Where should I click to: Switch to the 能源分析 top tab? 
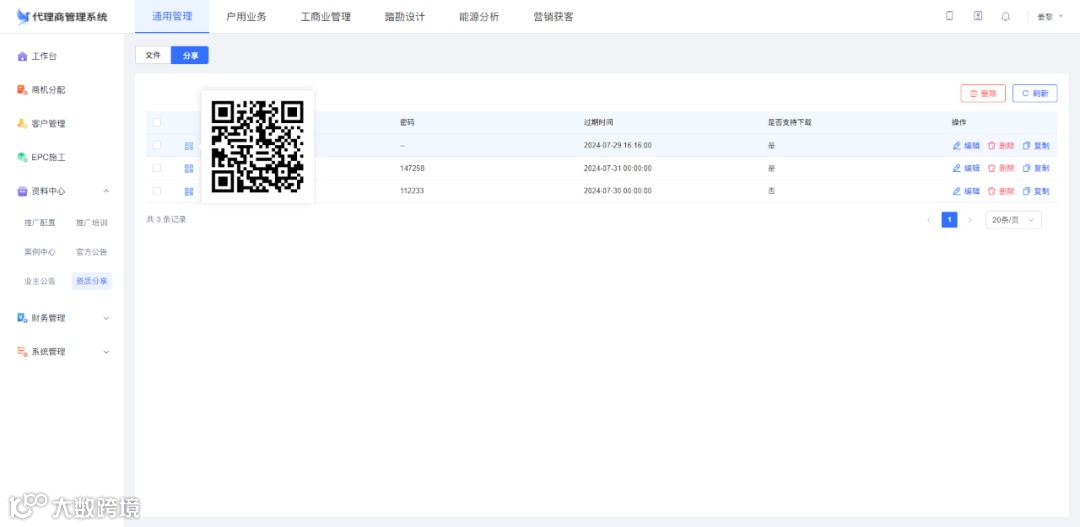[x=479, y=17]
